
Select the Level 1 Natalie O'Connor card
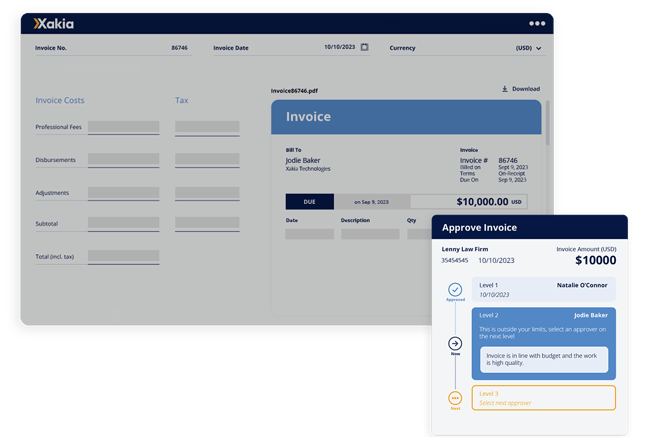click(543, 289)
